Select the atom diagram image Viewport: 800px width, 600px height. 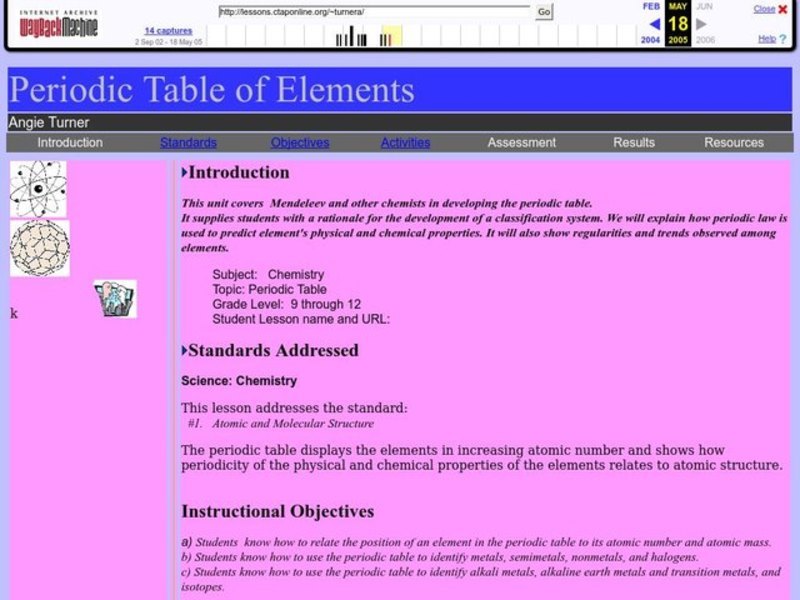click(36, 187)
